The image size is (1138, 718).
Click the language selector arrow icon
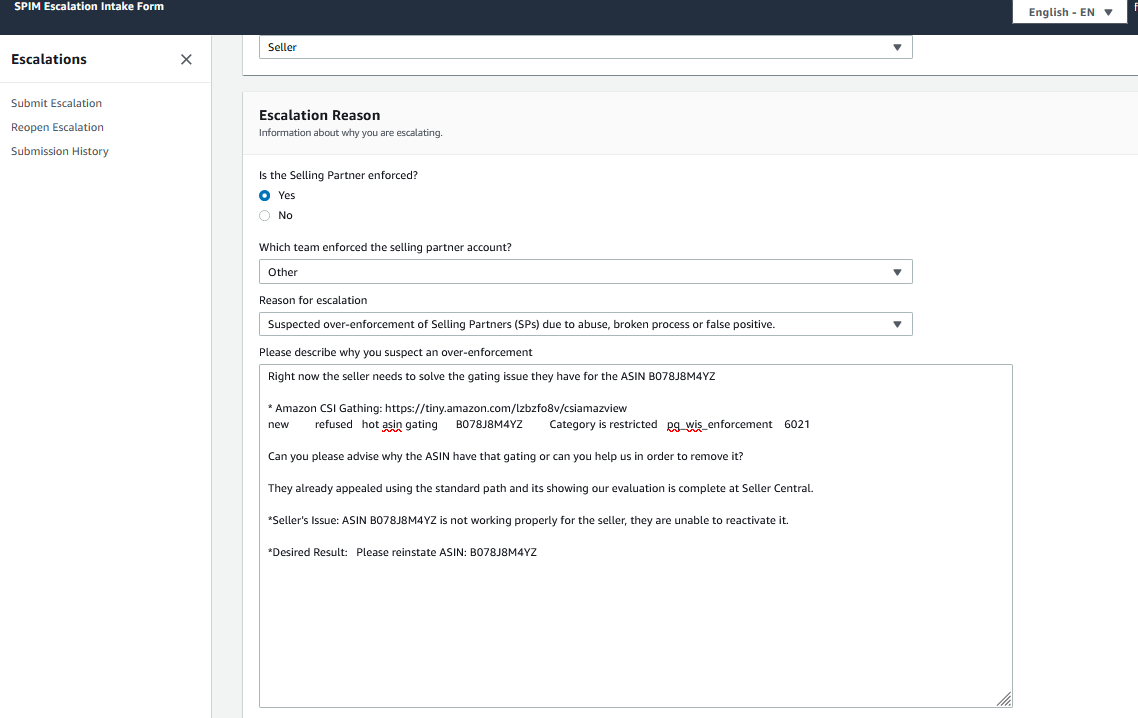point(1108,12)
